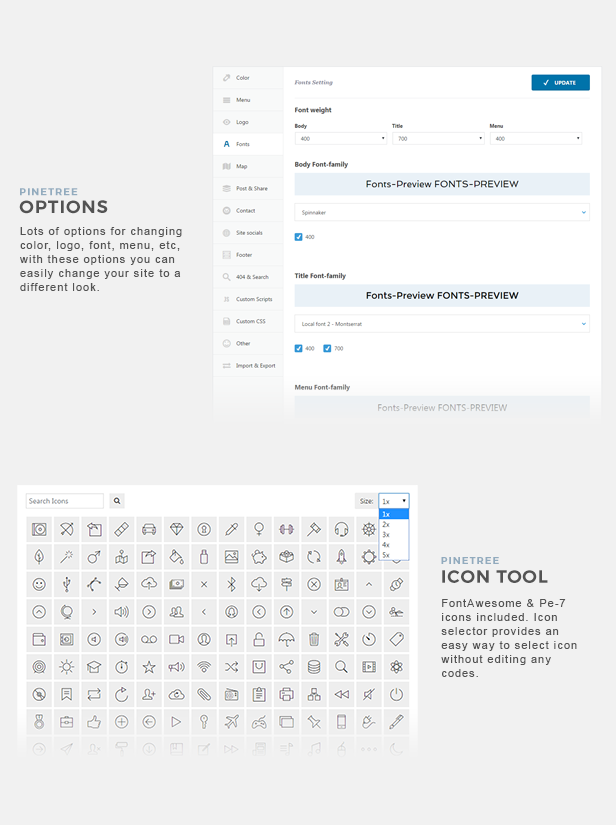Focus the Search Icons input field
Image resolution: width=616 pixels, height=825 pixels.
coord(65,501)
